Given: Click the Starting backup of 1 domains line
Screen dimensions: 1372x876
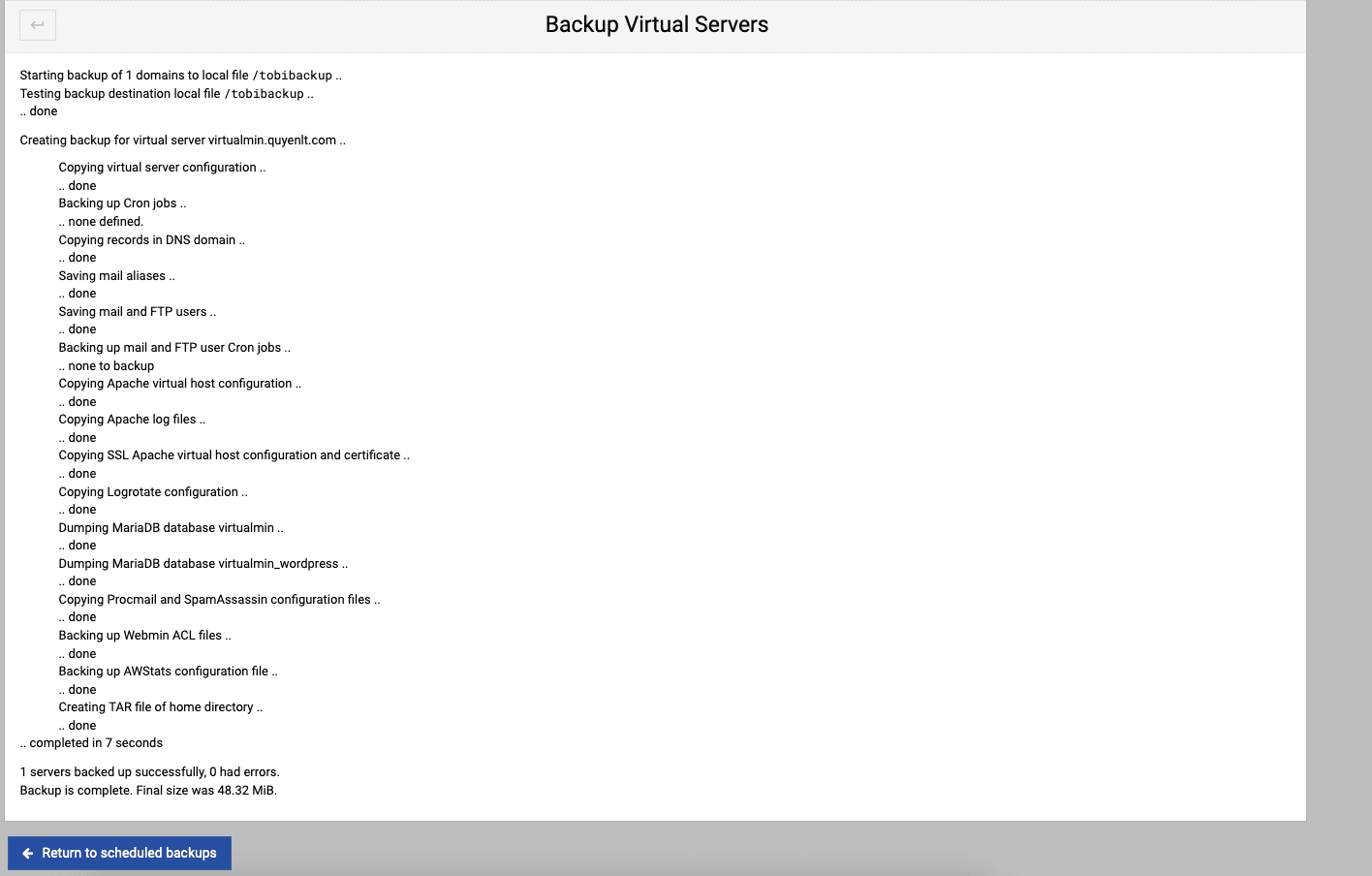Looking at the screenshot, I should pos(180,76).
